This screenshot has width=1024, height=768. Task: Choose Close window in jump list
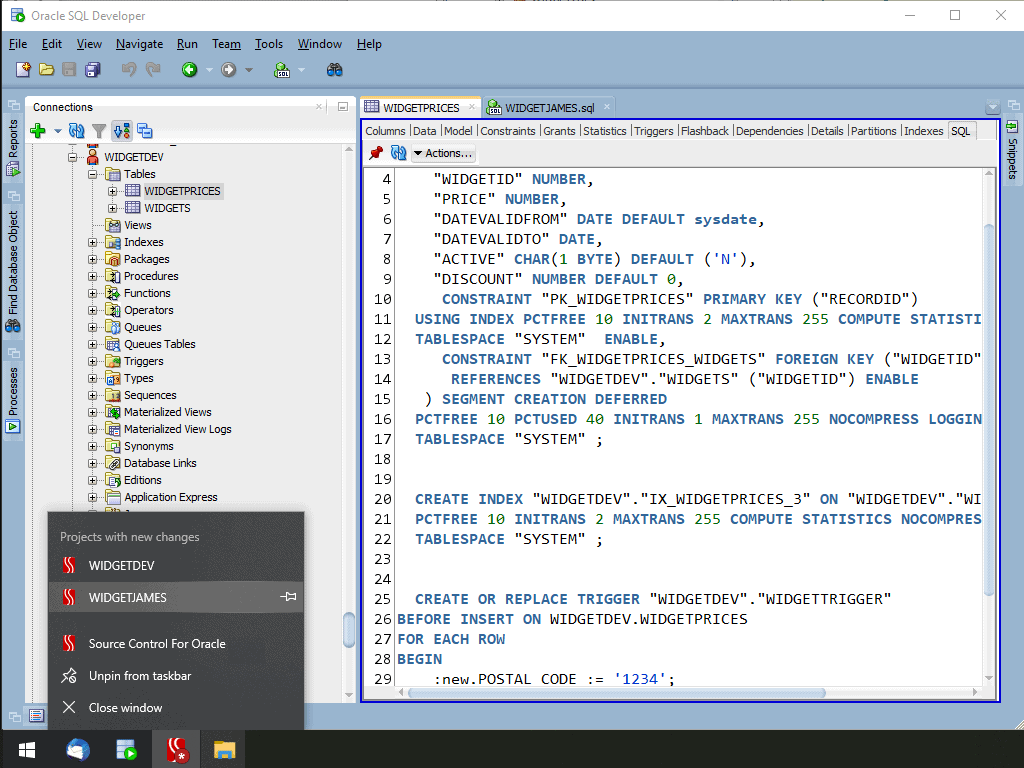click(x=125, y=708)
